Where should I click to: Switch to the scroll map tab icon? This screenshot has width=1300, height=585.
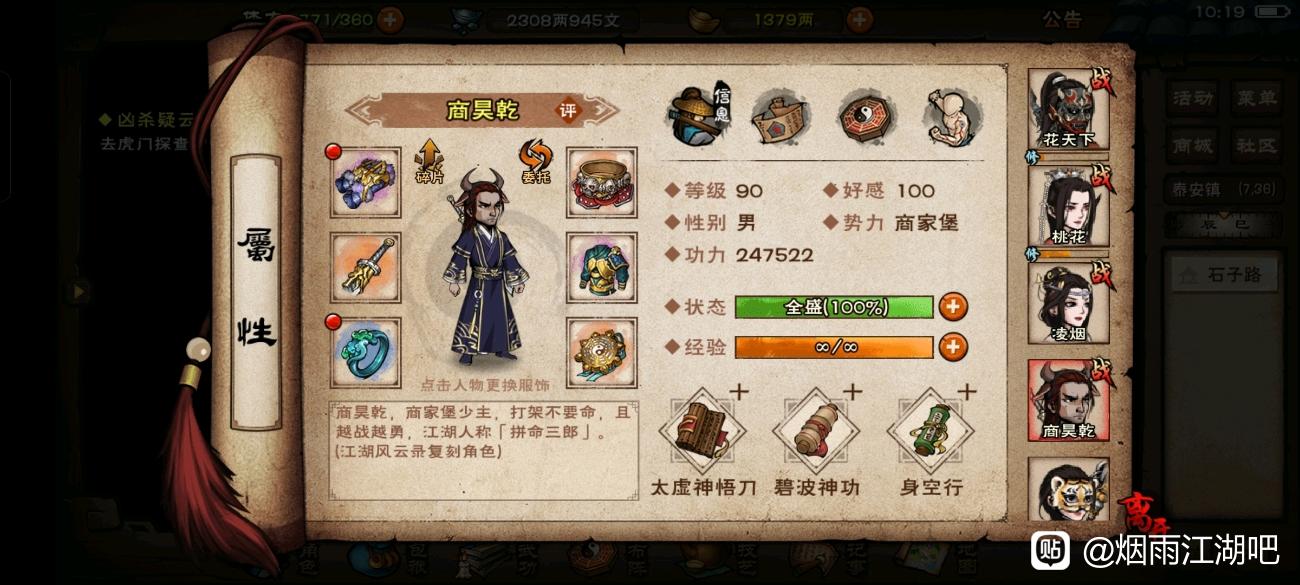780,117
